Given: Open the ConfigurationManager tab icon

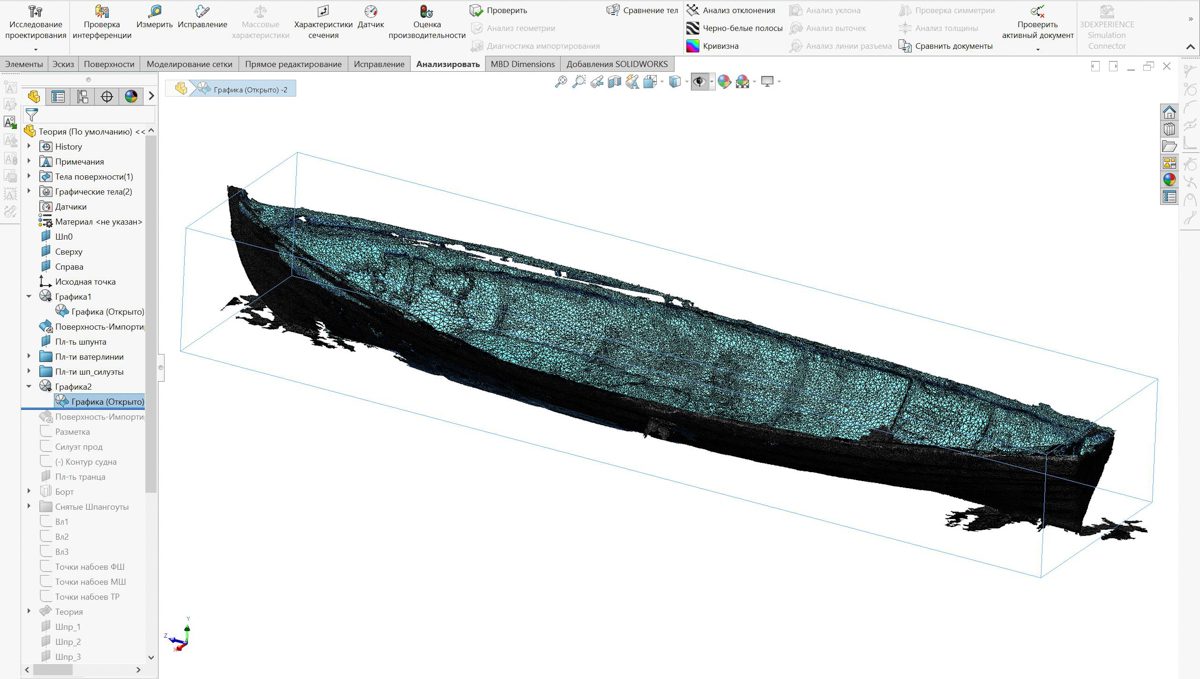Looking at the screenshot, I should (x=82, y=97).
